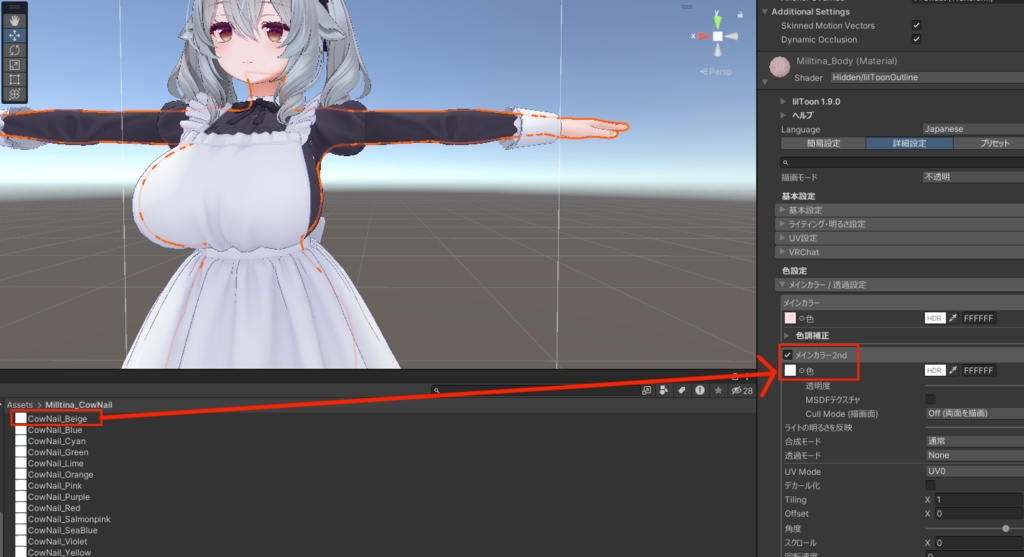
Task: Toggle hidden packages visibility count 28
Action: tap(742, 390)
